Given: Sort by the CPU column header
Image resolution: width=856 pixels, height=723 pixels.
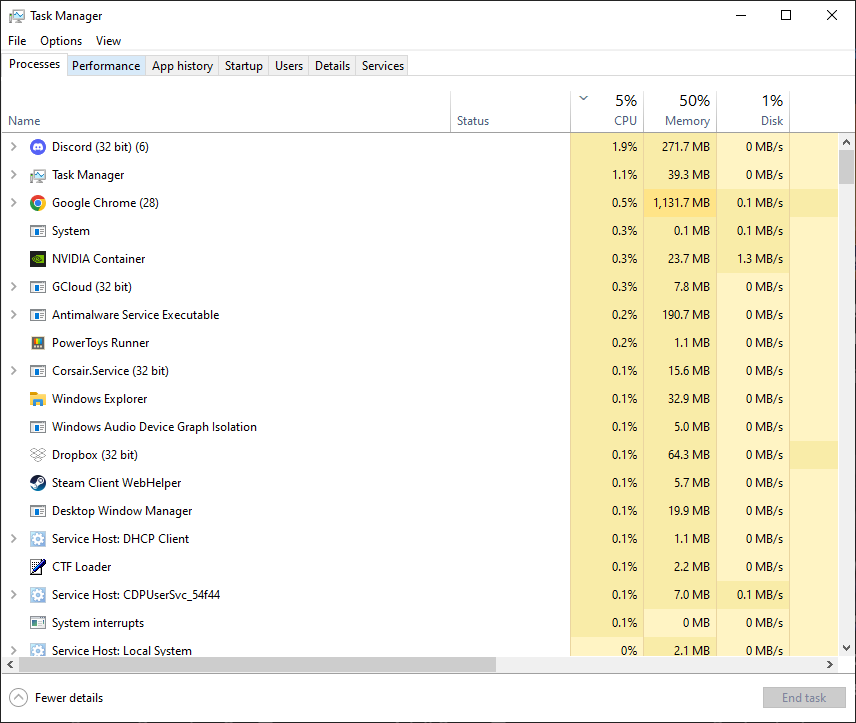Looking at the screenshot, I should [x=607, y=112].
